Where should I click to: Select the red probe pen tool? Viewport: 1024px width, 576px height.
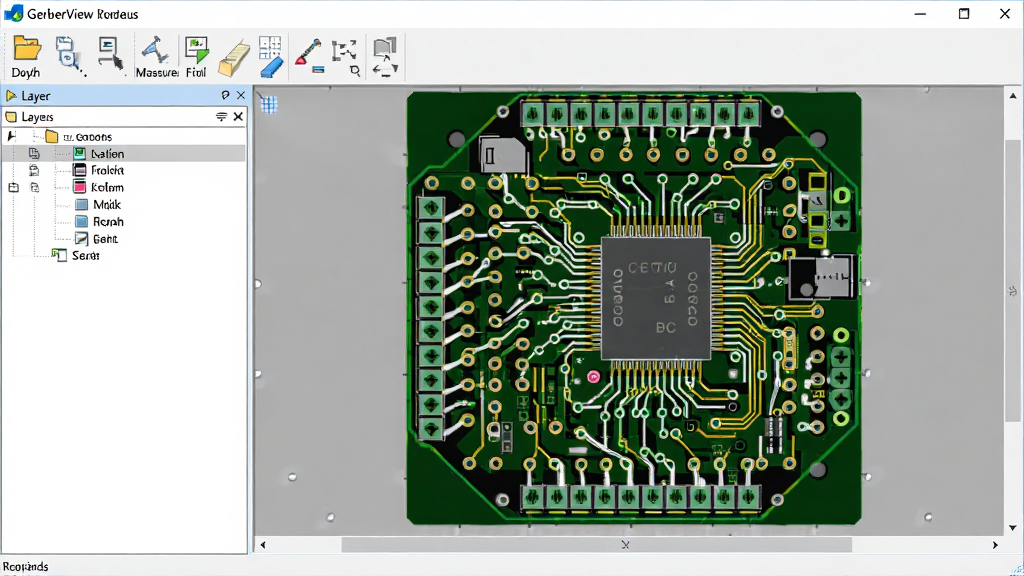point(308,55)
